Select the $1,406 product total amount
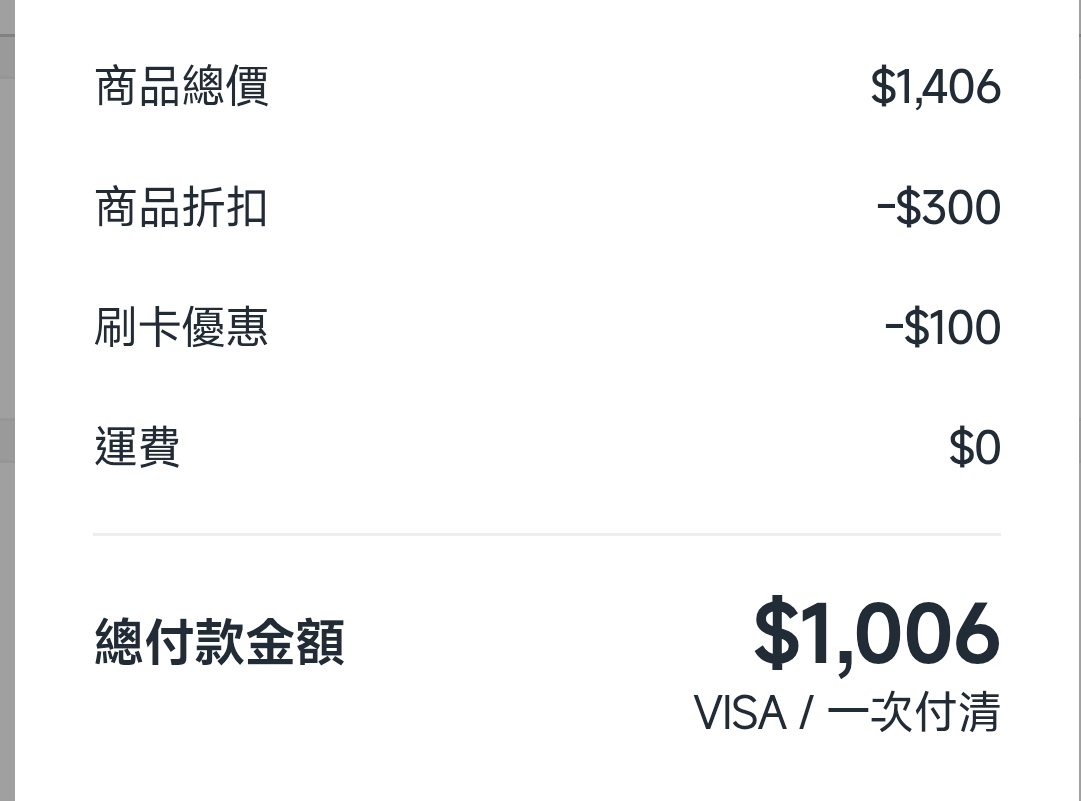Screen dimensions: 1081x801 (x=935, y=87)
